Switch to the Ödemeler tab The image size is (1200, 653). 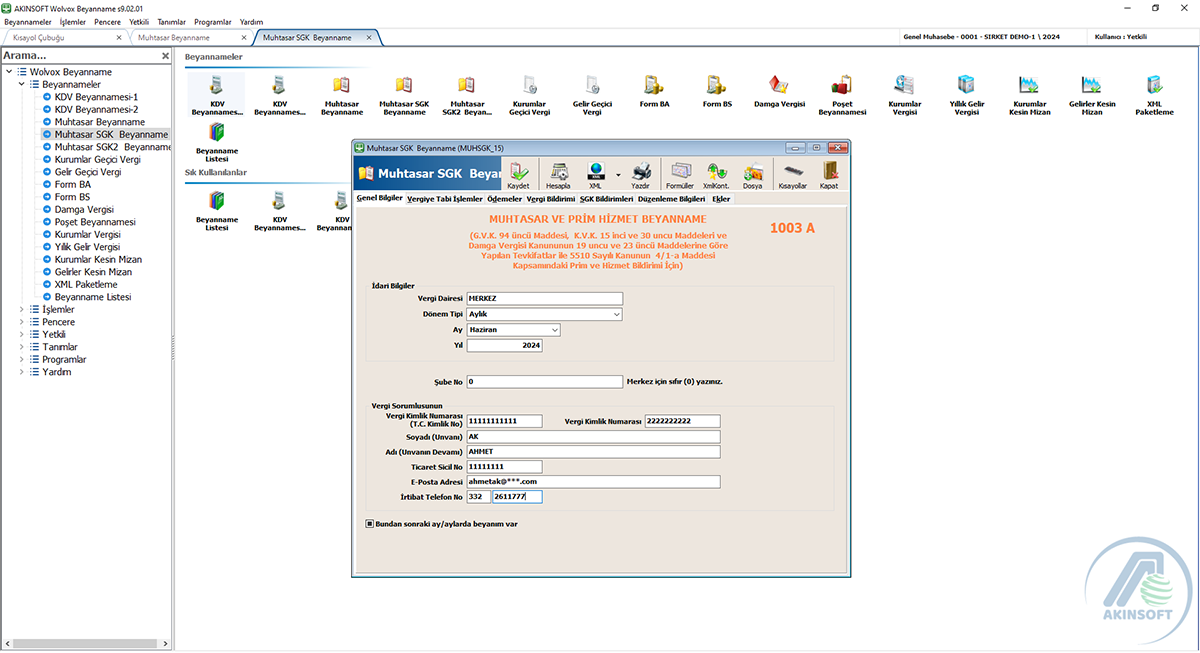(x=504, y=199)
